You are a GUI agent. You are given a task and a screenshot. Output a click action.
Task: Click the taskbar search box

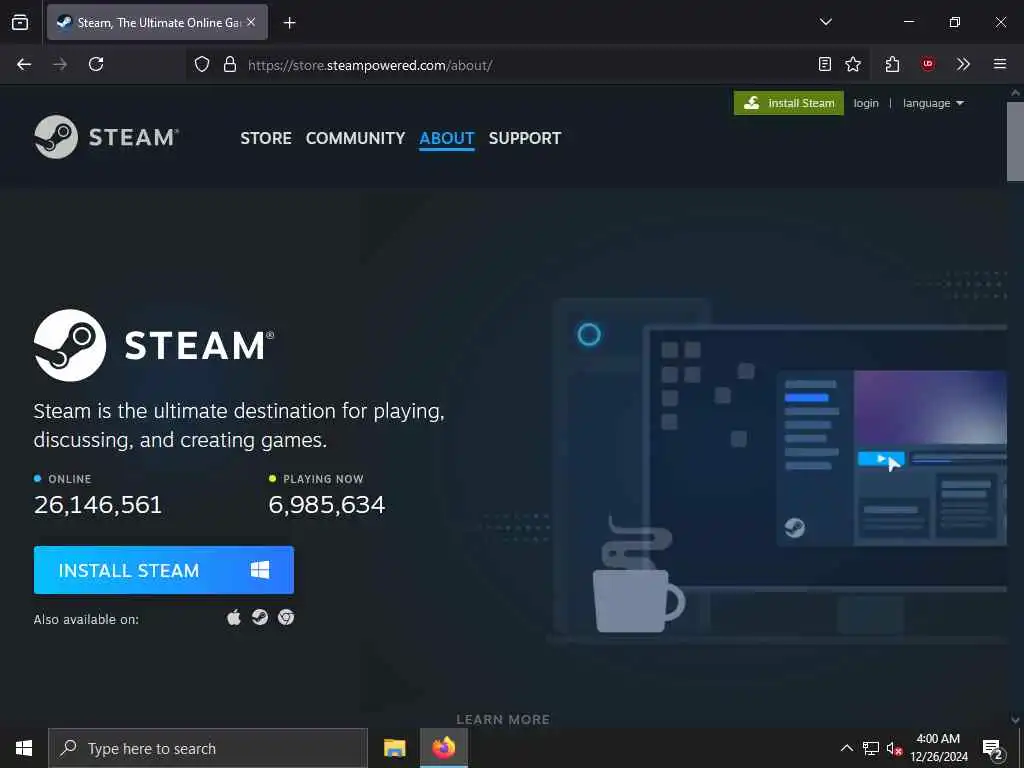[208, 748]
